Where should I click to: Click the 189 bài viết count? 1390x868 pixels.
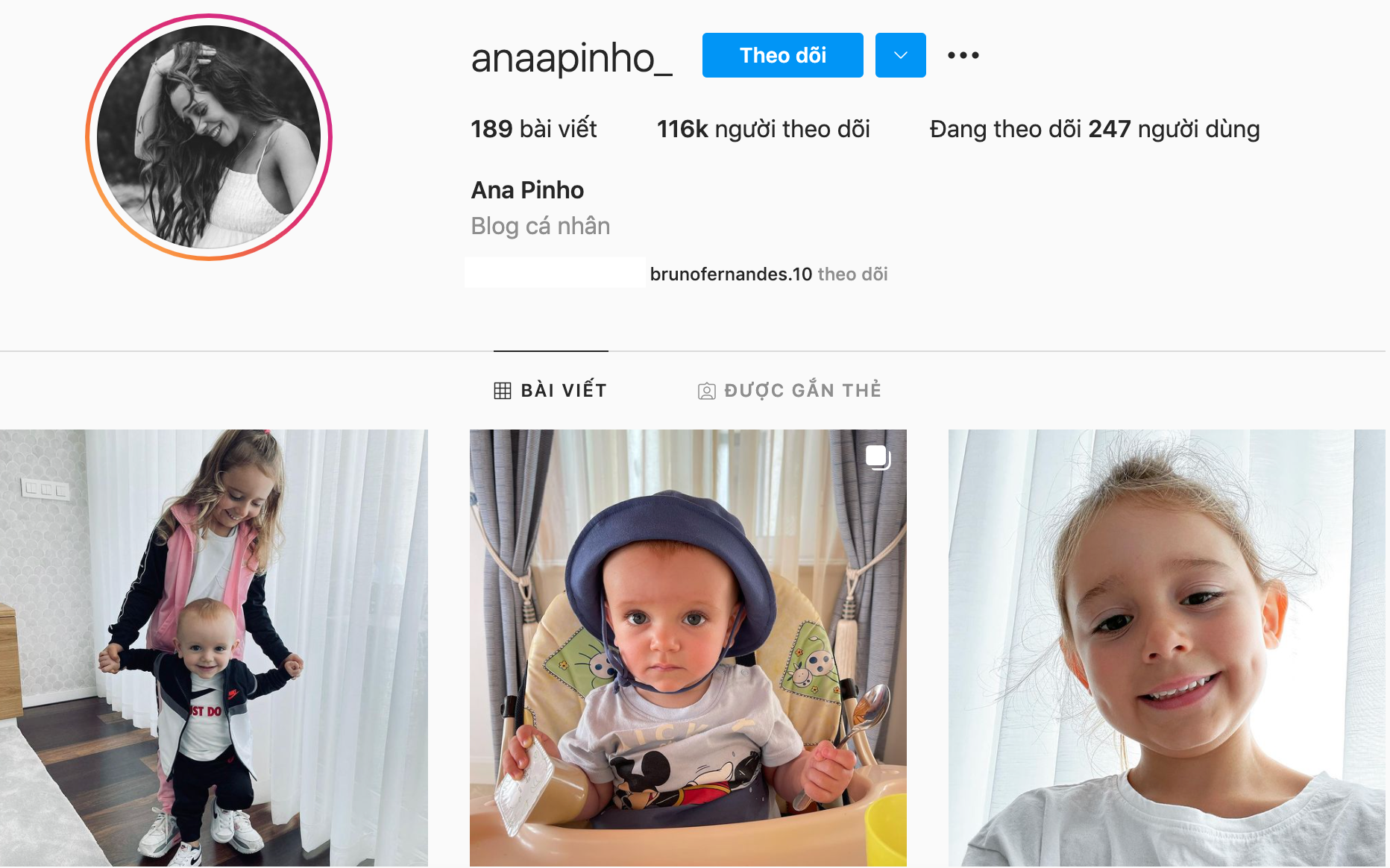[x=533, y=129]
